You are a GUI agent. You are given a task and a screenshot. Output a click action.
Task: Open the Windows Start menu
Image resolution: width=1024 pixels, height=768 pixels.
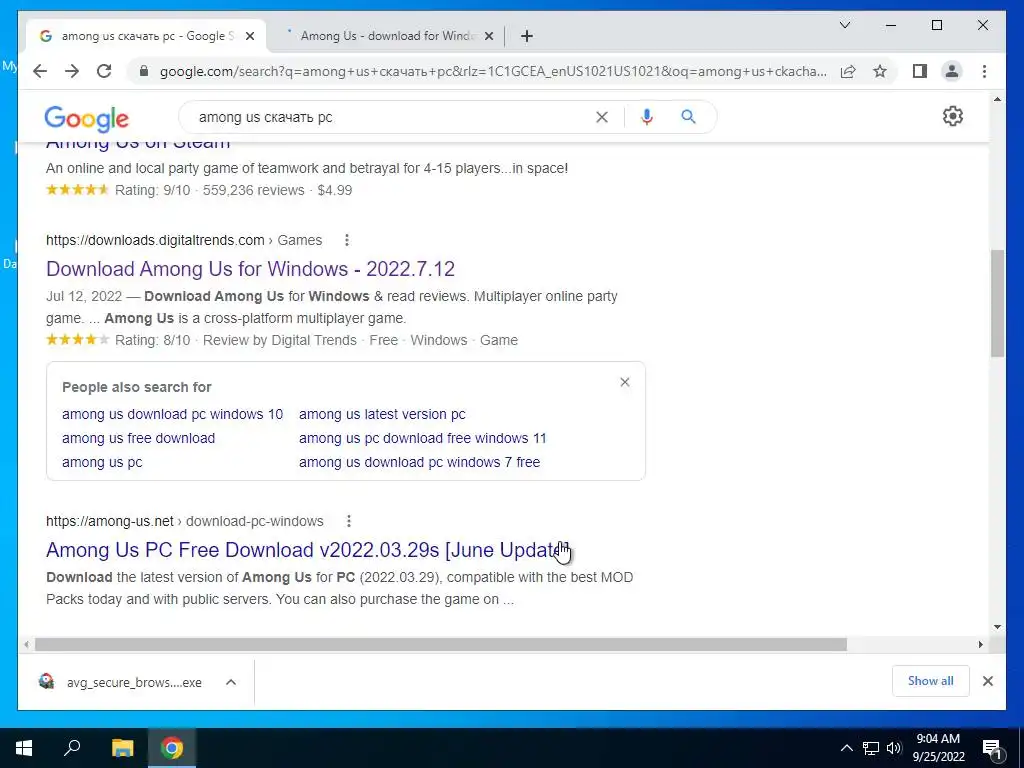pos(24,748)
